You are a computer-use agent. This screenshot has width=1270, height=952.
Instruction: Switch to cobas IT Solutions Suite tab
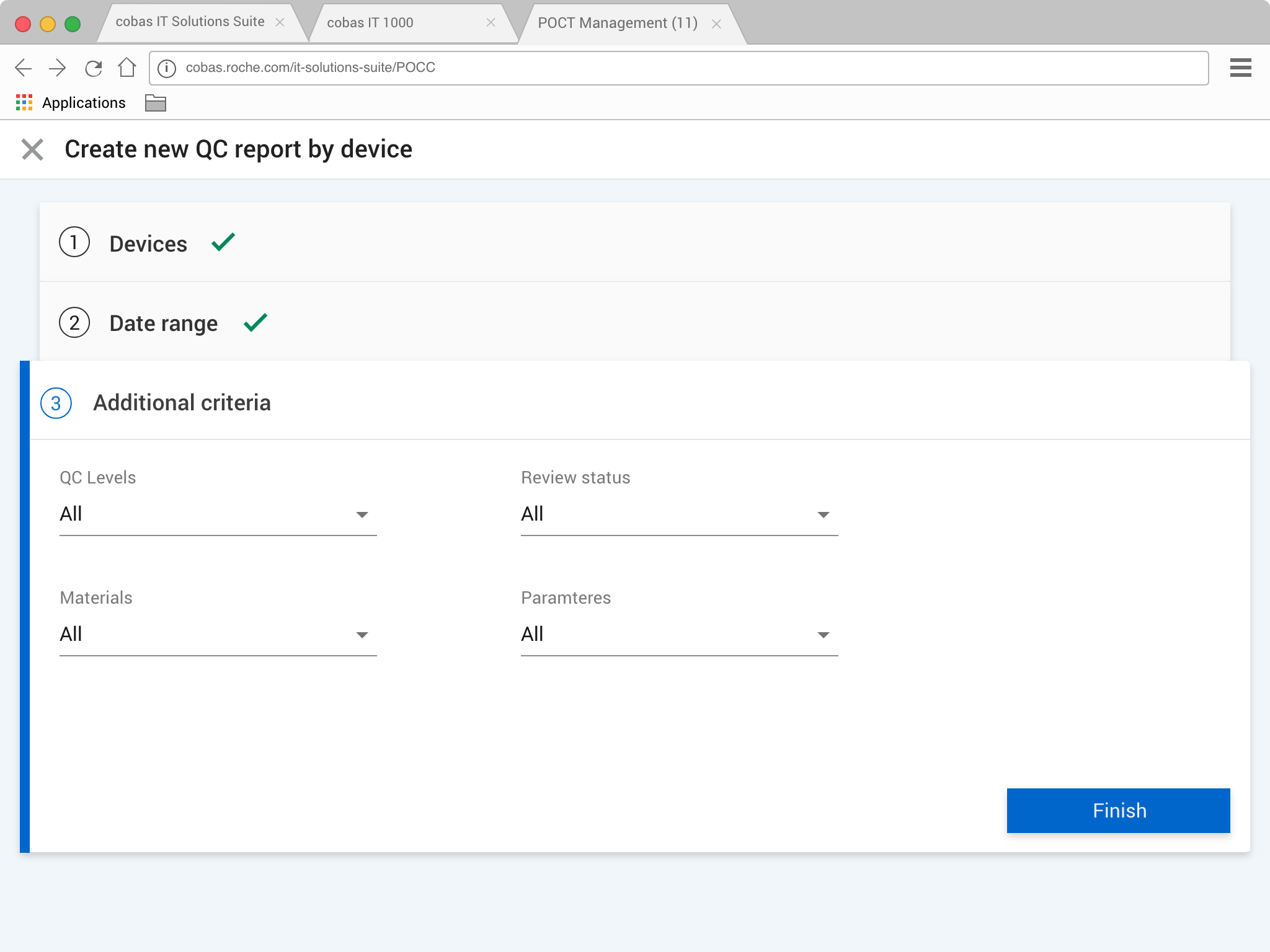coord(190,22)
